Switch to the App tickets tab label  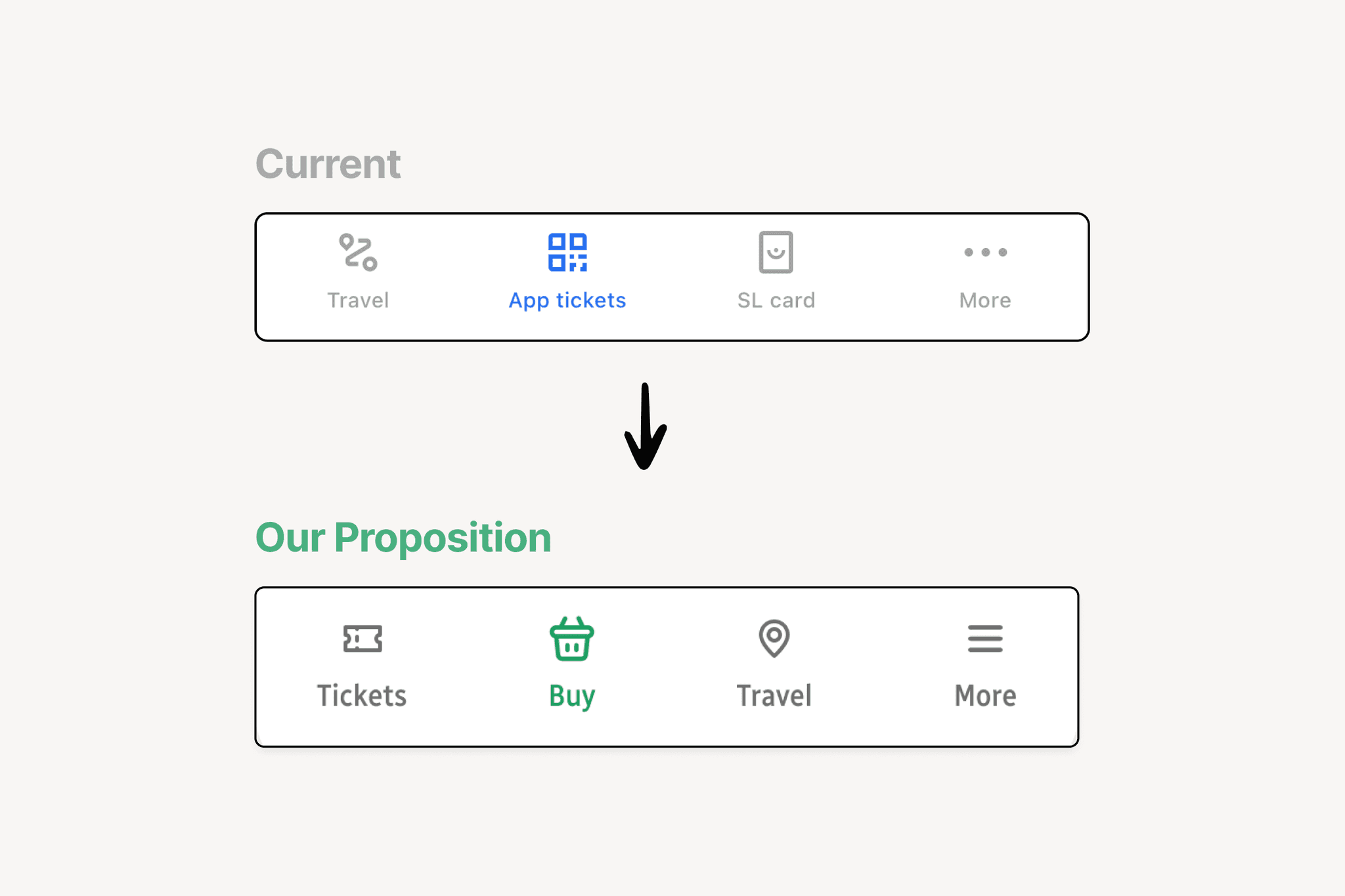tap(567, 301)
